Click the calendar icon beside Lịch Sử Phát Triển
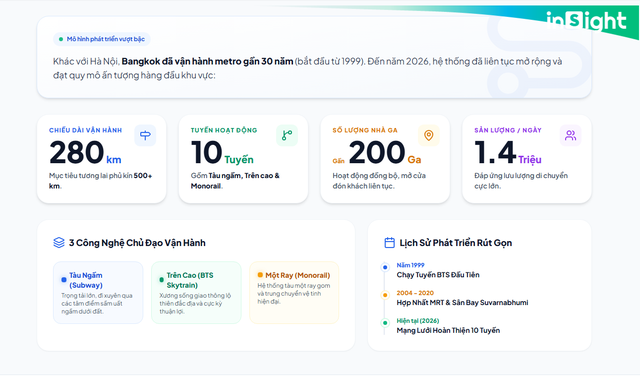The image size is (640, 376). (x=389, y=243)
